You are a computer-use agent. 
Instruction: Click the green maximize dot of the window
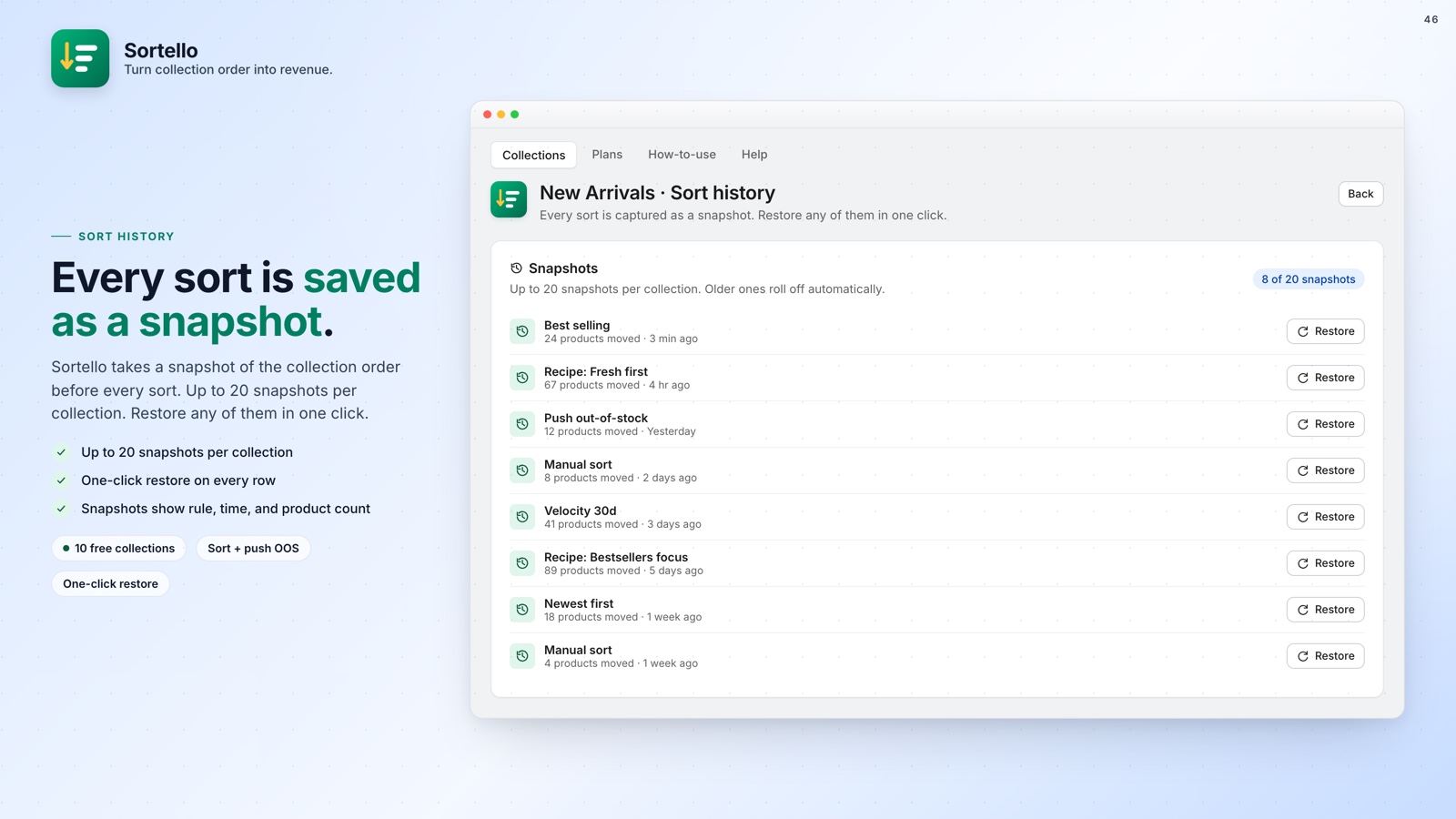(515, 115)
